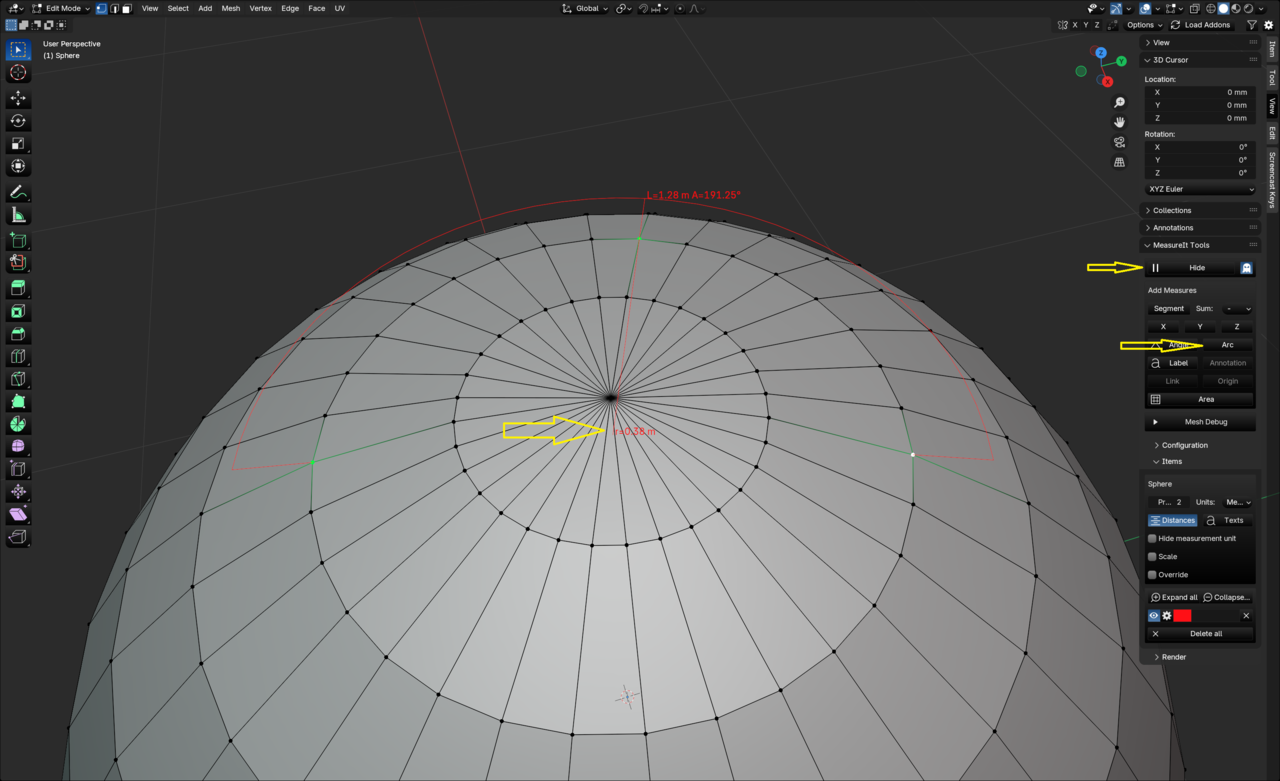Check Hide measurement unit
Viewport: 1280px width, 781px height.
click(1152, 538)
